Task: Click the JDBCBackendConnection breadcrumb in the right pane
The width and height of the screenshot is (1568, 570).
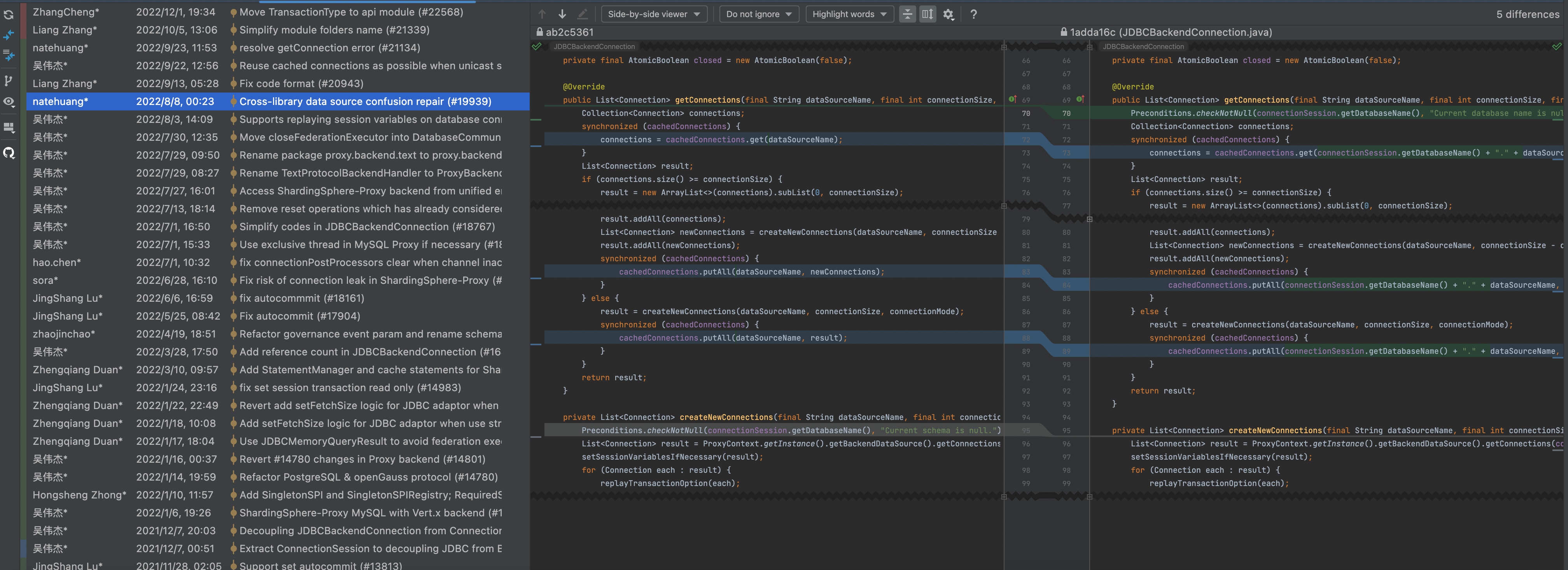Action: pyautogui.click(x=1143, y=47)
